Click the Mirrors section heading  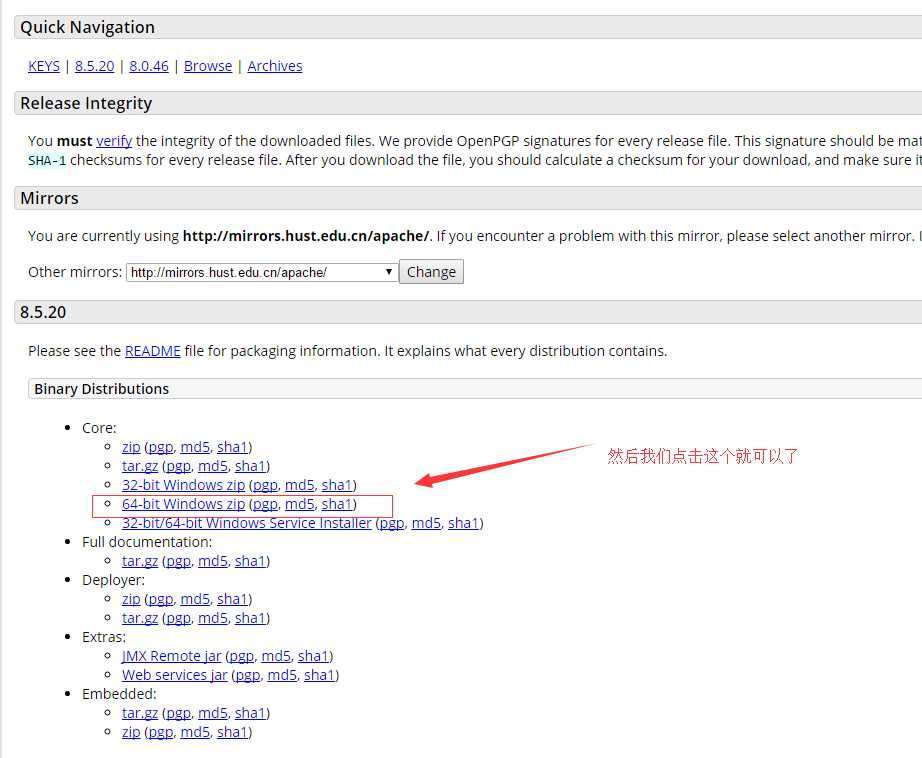(x=49, y=198)
